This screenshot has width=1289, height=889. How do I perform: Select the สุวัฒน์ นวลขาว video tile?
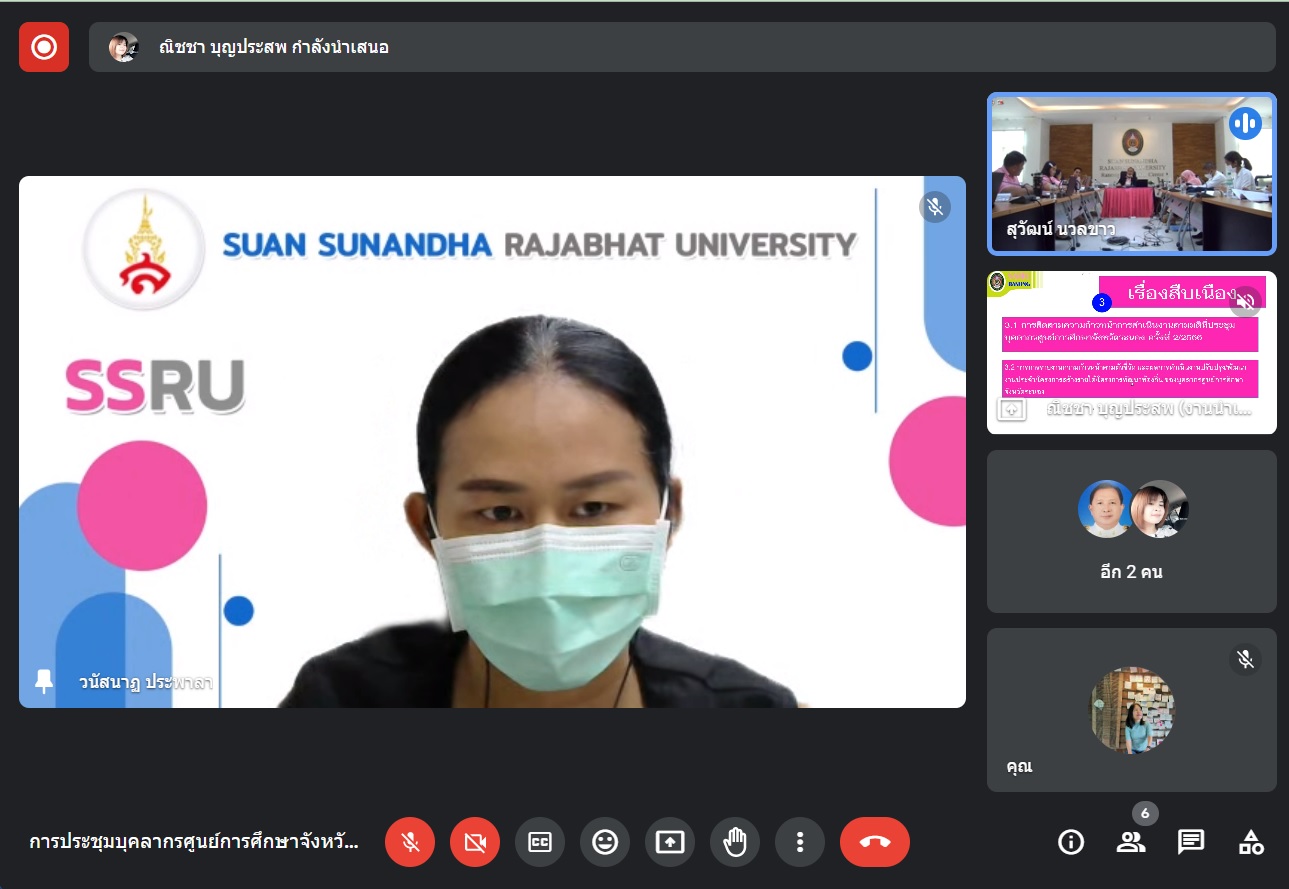[x=1131, y=173]
